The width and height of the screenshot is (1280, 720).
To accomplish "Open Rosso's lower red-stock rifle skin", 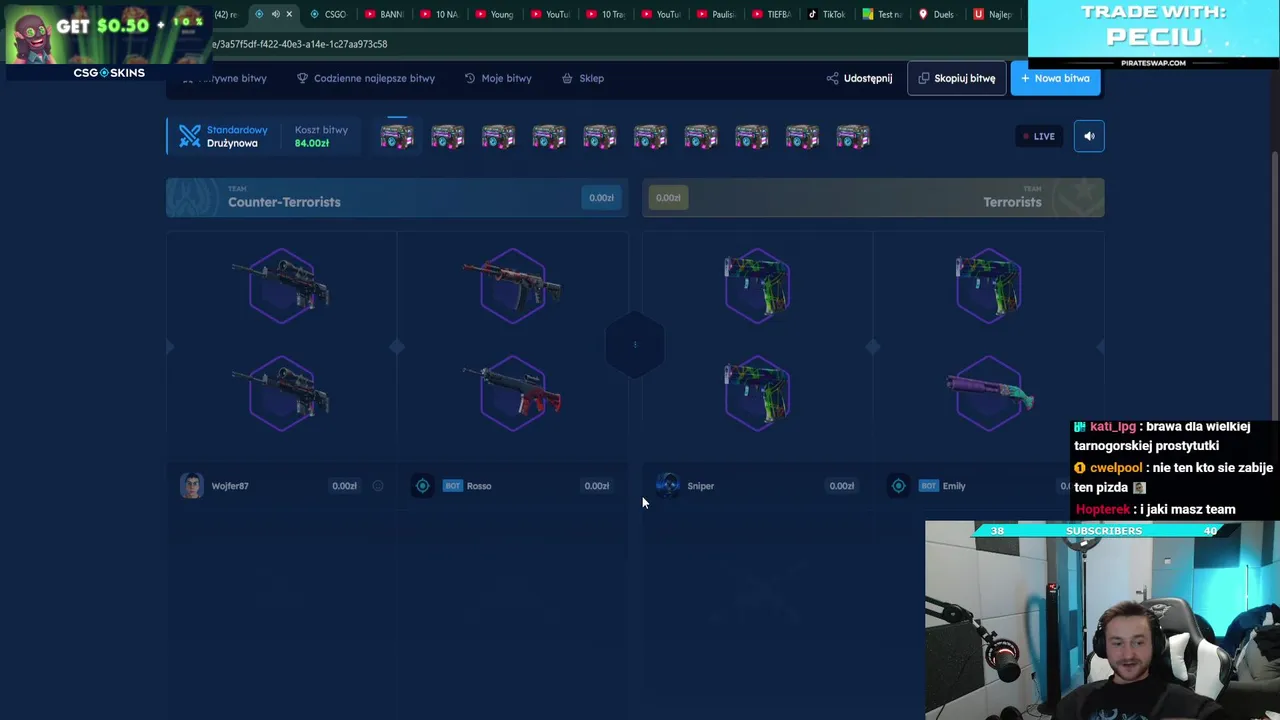I will [x=512, y=393].
